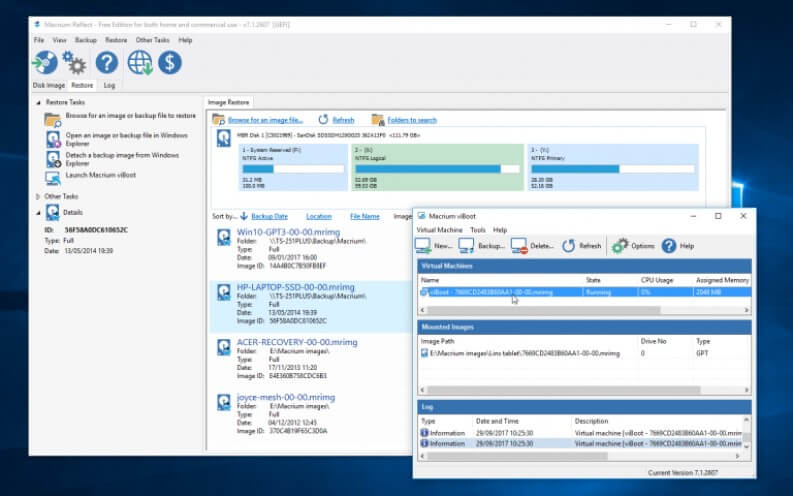Viewport: 793px width, 496px height.
Task: Select the System Reserved partition 1
Action: [x=293, y=167]
